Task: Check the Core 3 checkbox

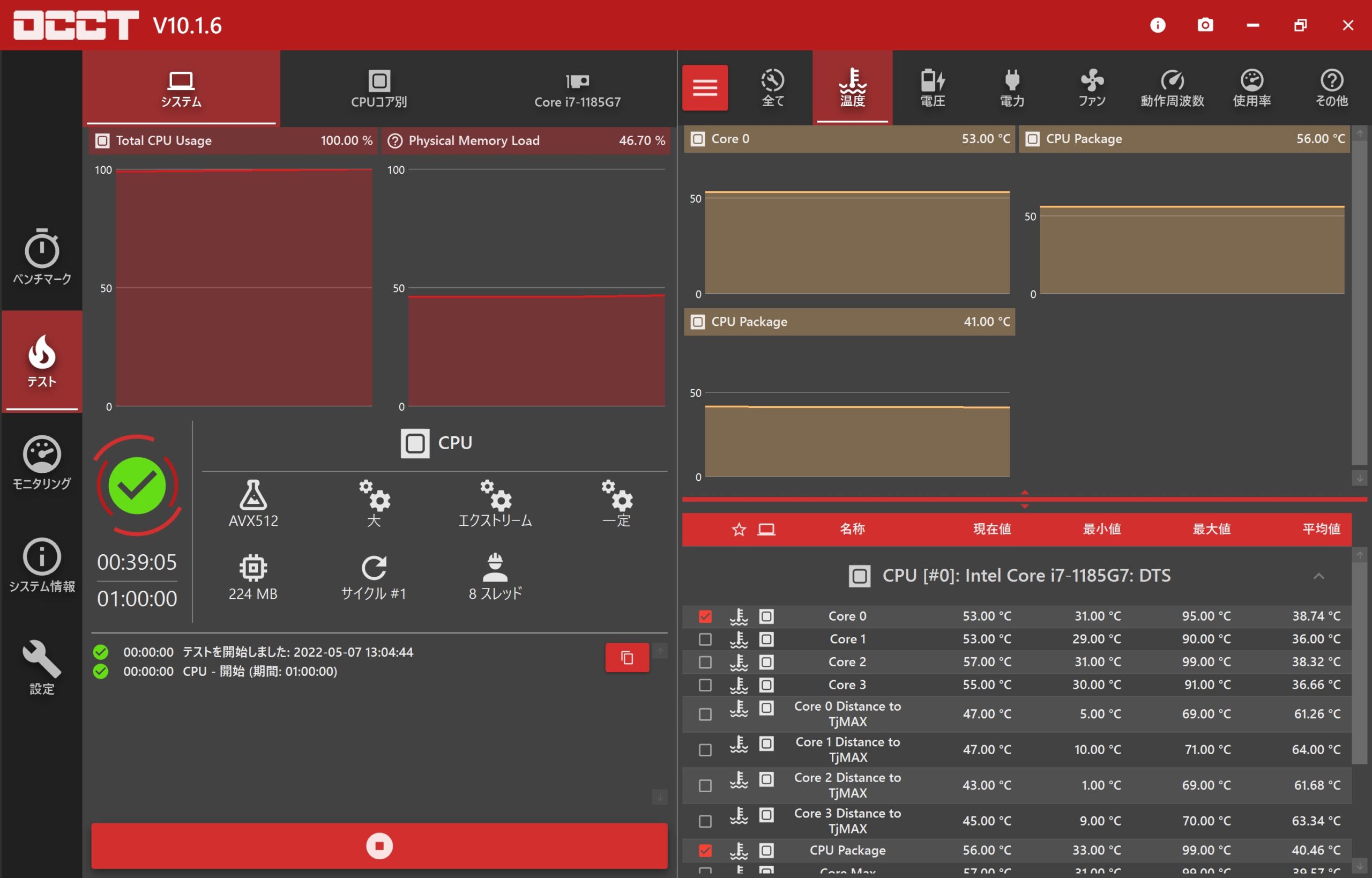Action: (x=705, y=684)
